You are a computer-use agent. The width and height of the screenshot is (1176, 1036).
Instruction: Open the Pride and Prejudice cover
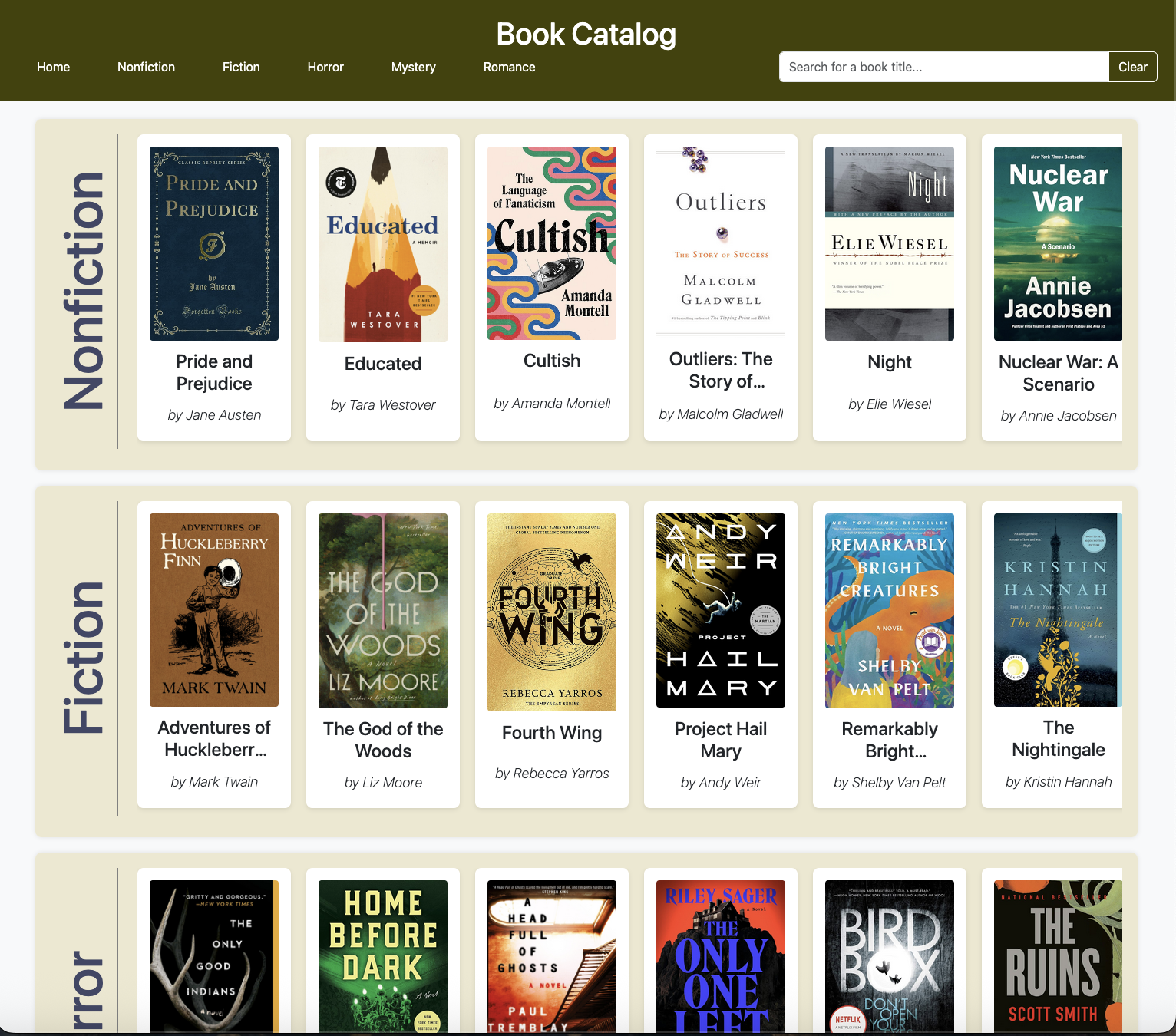tap(214, 243)
